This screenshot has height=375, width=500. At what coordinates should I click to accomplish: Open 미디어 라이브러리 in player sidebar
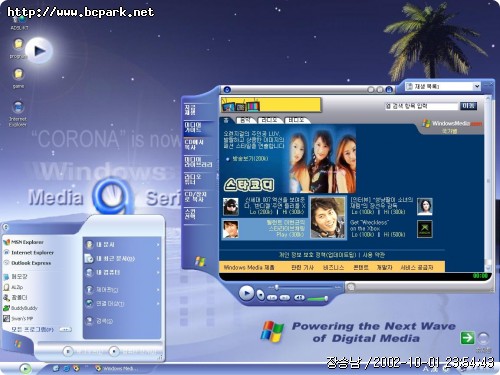(x=198, y=162)
